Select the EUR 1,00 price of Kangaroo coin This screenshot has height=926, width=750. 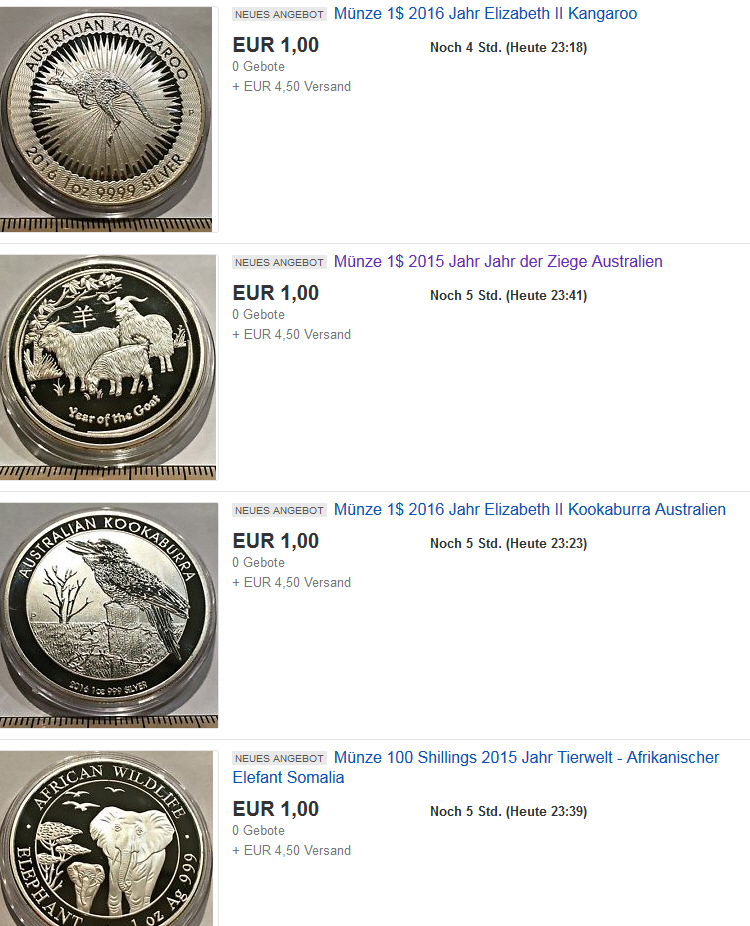[276, 45]
